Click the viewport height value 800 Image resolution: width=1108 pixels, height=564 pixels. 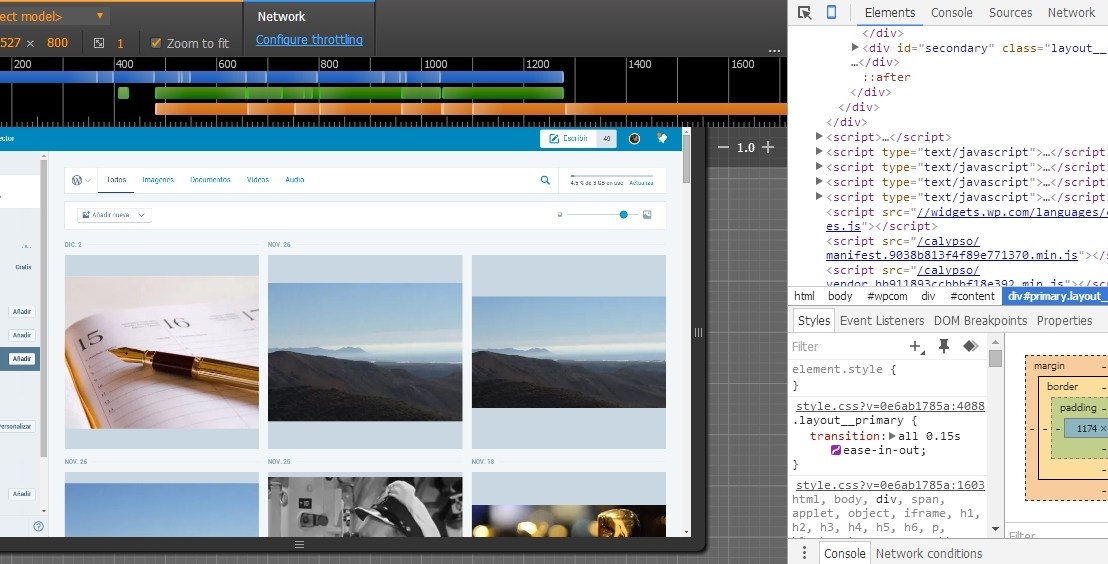click(x=57, y=43)
